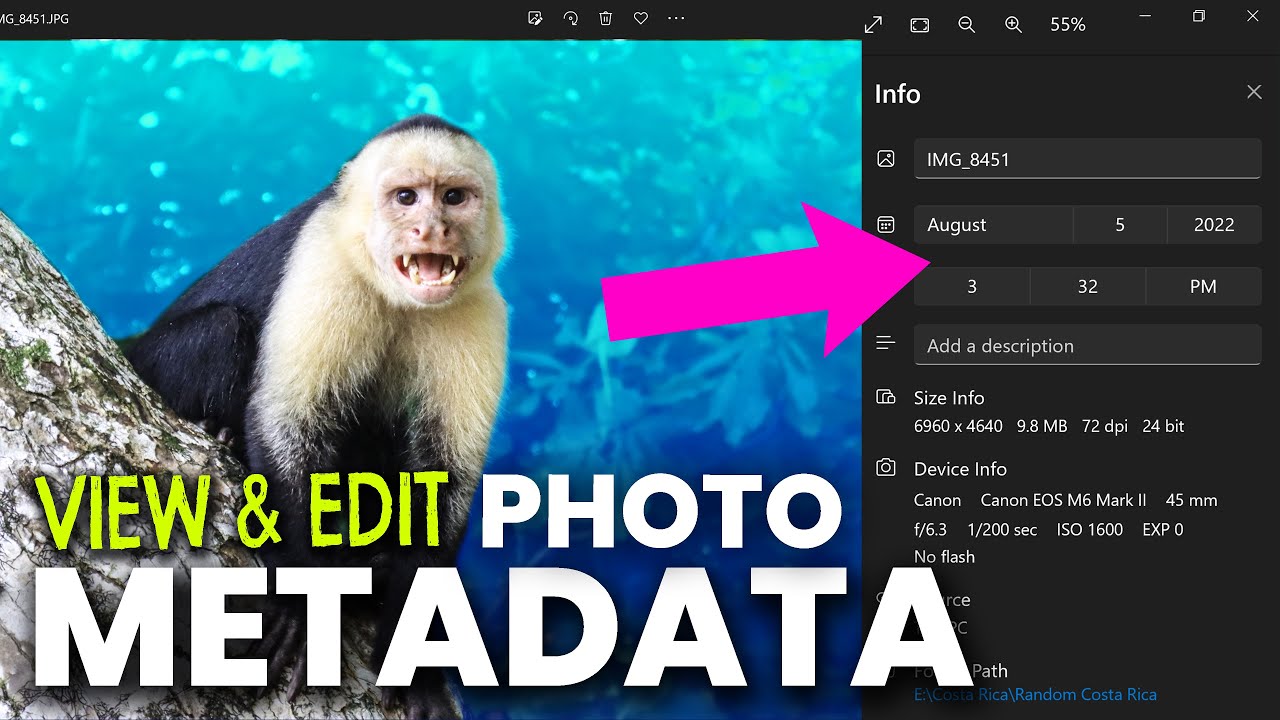Viewport: 1280px width, 720px height.
Task: Click the 24 bit value
Action: [1163, 426]
